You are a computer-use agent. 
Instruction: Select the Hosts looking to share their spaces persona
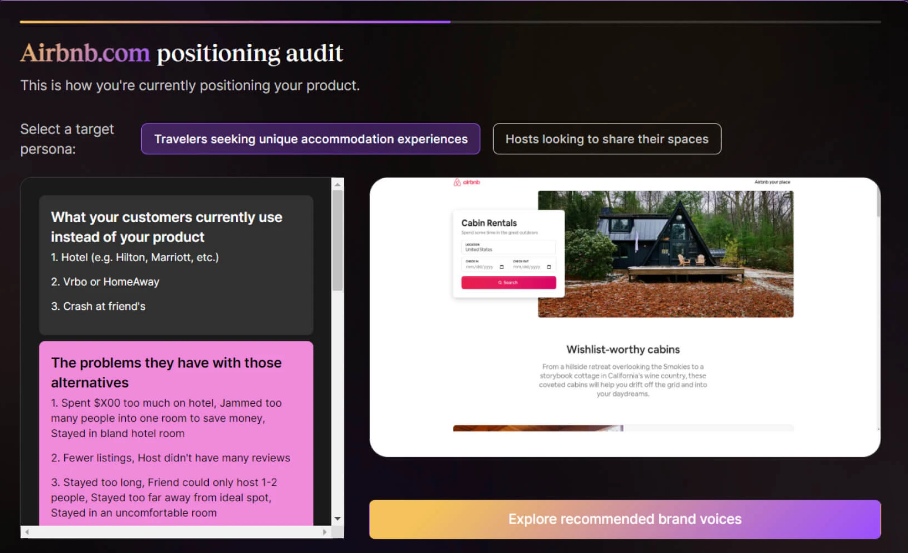[x=607, y=139]
